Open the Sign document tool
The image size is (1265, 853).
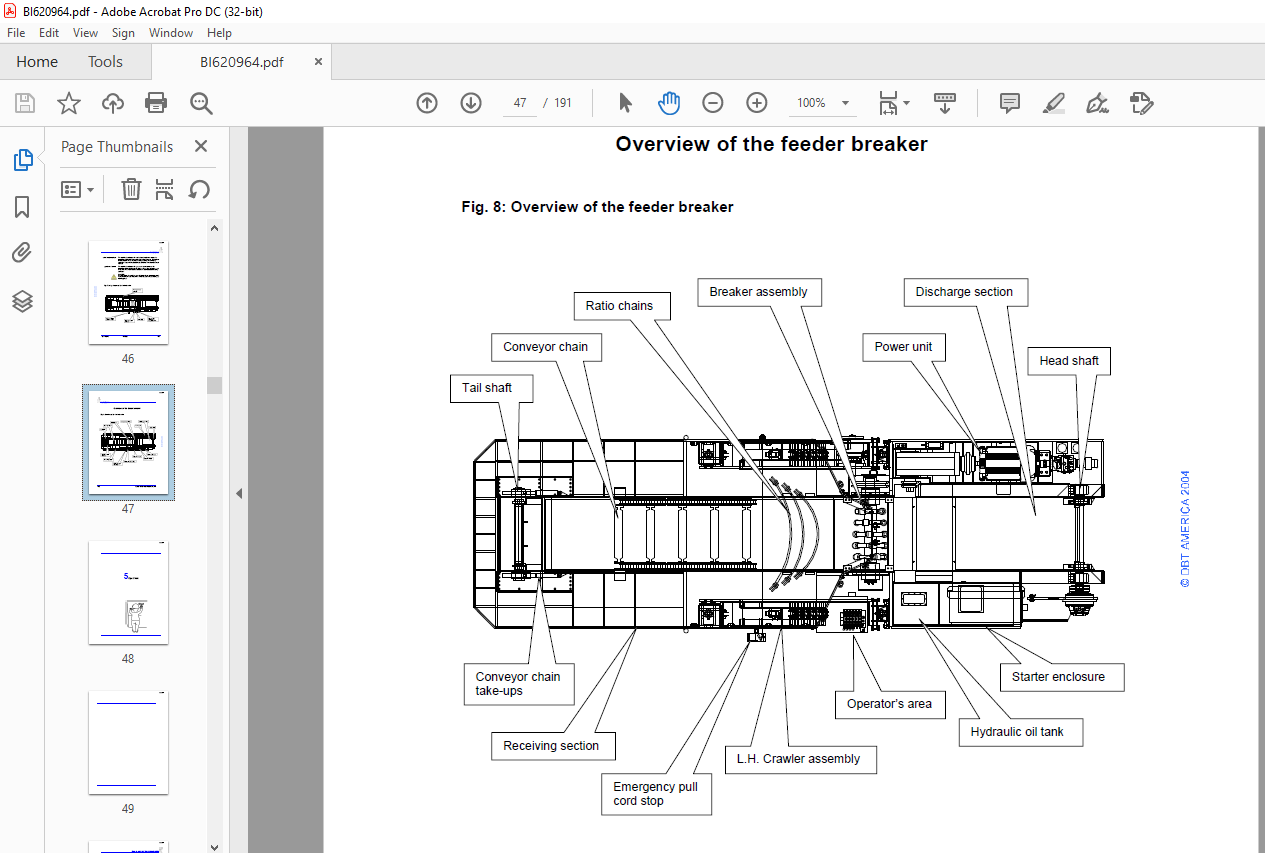[x=1097, y=103]
